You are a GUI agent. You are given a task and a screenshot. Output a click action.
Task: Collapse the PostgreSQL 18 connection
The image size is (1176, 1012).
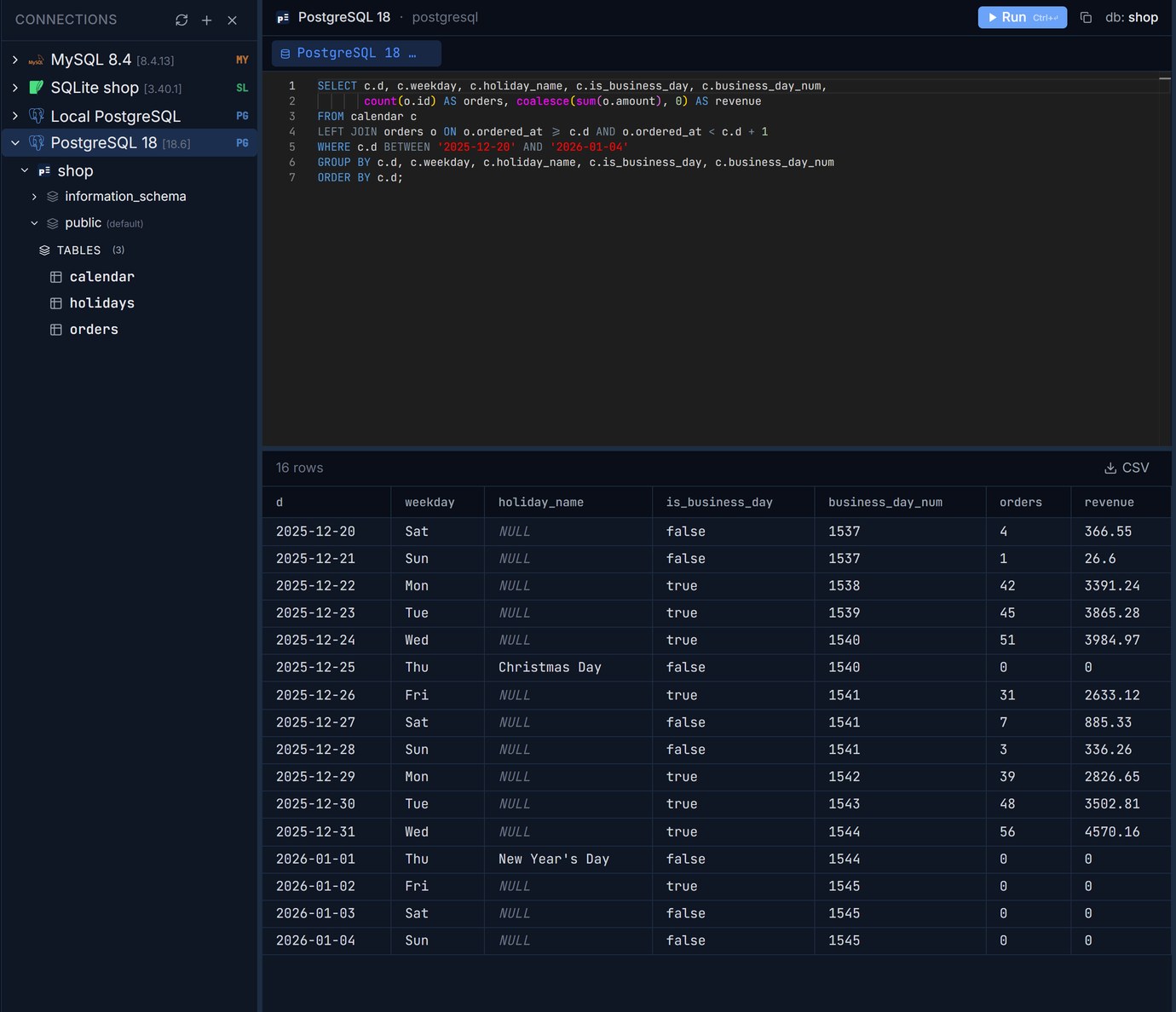click(15, 142)
